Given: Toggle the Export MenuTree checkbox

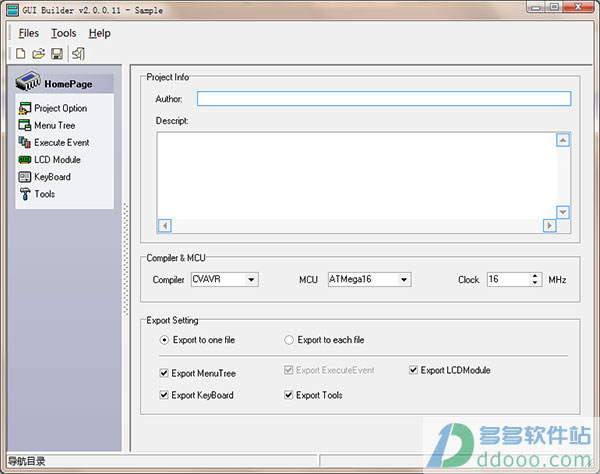Looking at the screenshot, I should (x=197, y=373).
